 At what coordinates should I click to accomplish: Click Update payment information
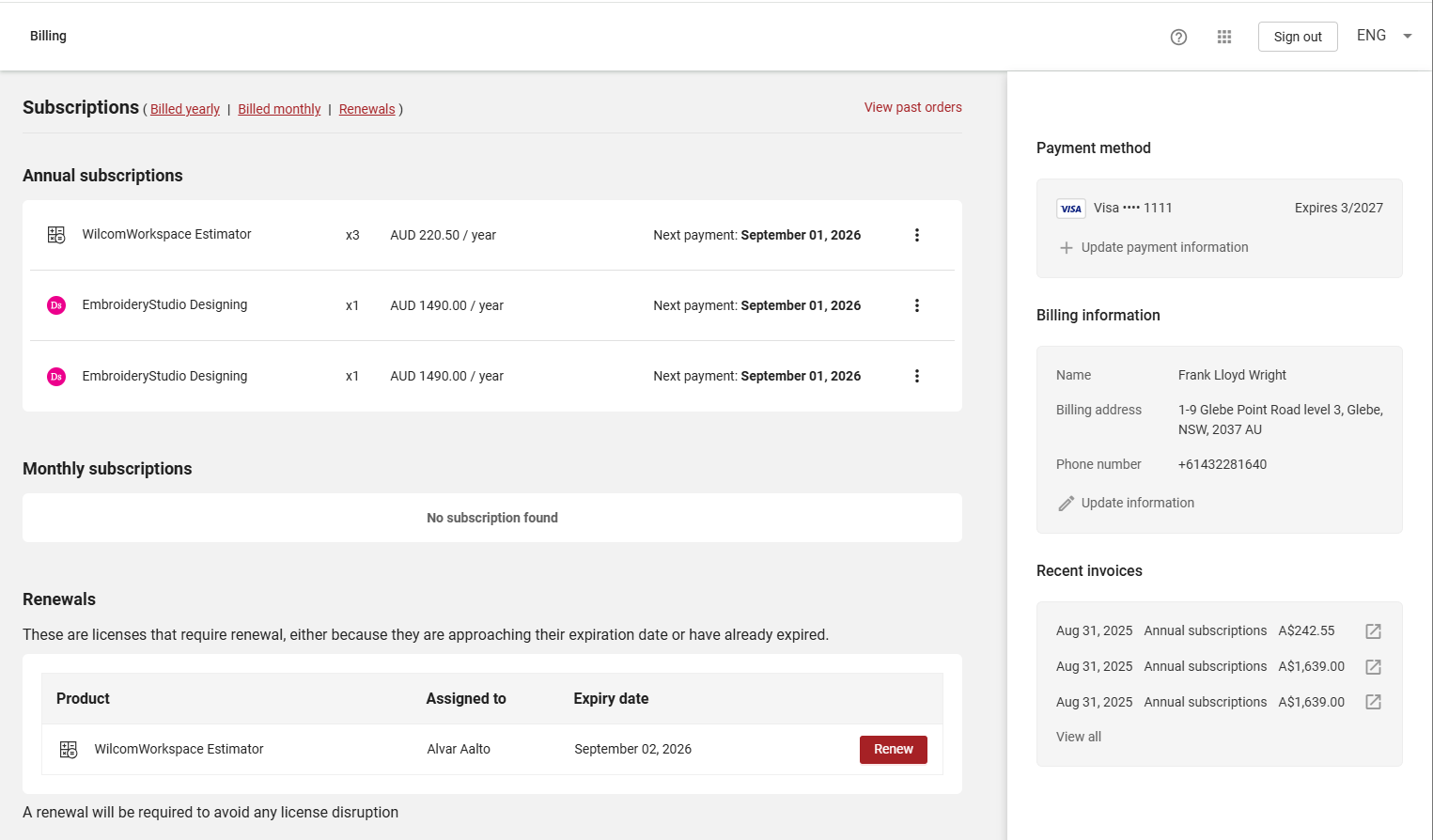coord(1164,247)
